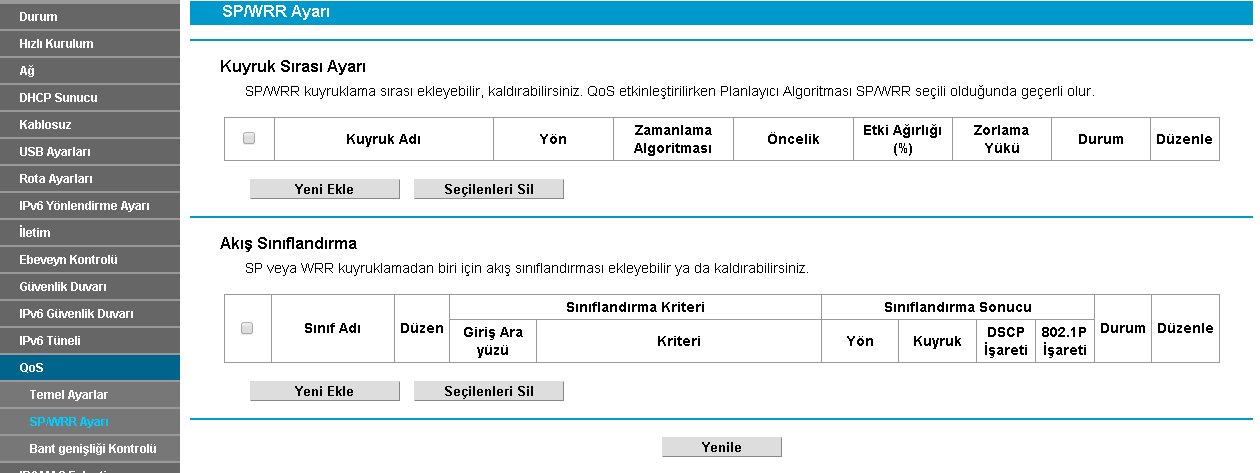This screenshot has height=473, width=1260.
Task: Open Bant genişliği Kontrolü submenu
Action: (x=93, y=449)
